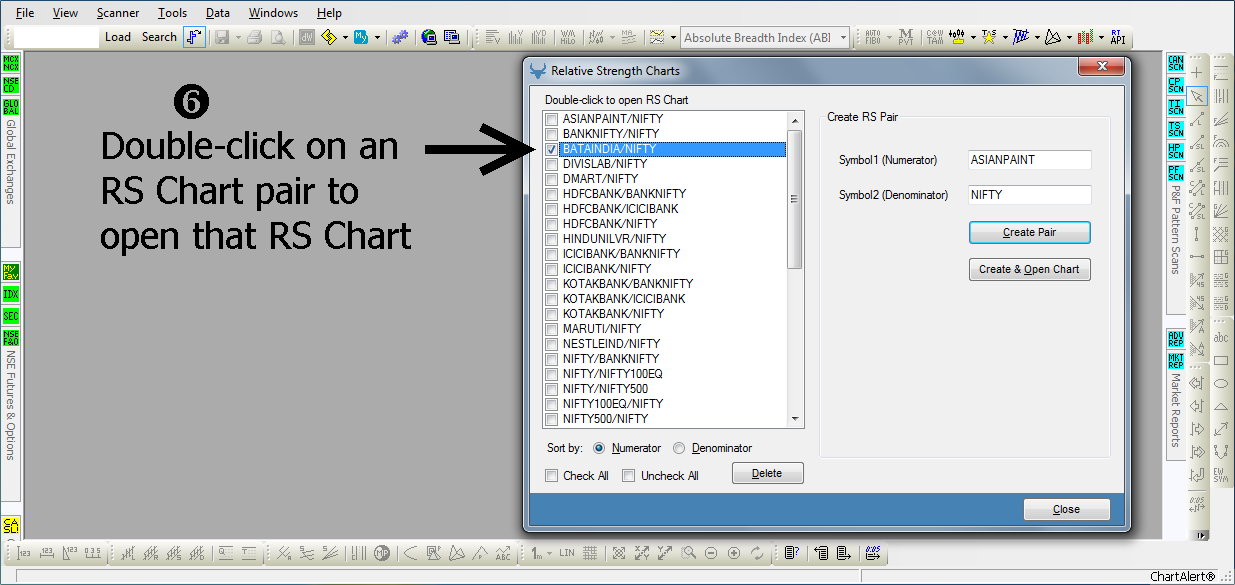Expand dropdown arrow beside My icon
Image resolution: width=1235 pixels, height=585 pixels.
click(x=377, y=37)
